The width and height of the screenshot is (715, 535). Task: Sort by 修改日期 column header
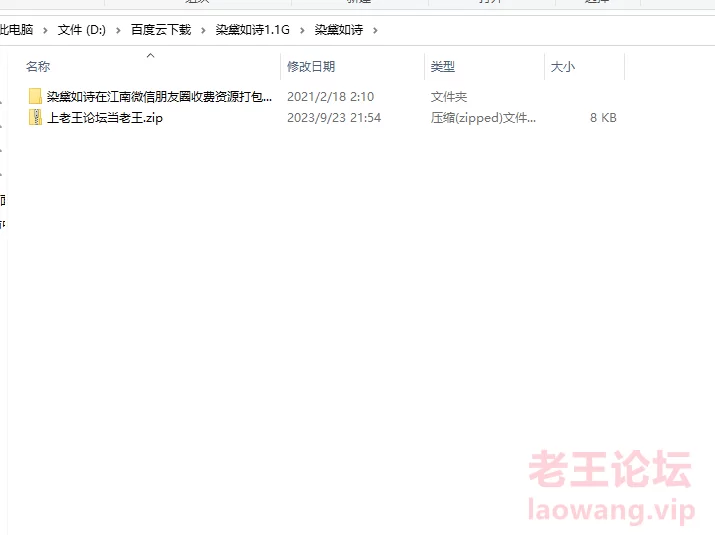coord(311,67)
